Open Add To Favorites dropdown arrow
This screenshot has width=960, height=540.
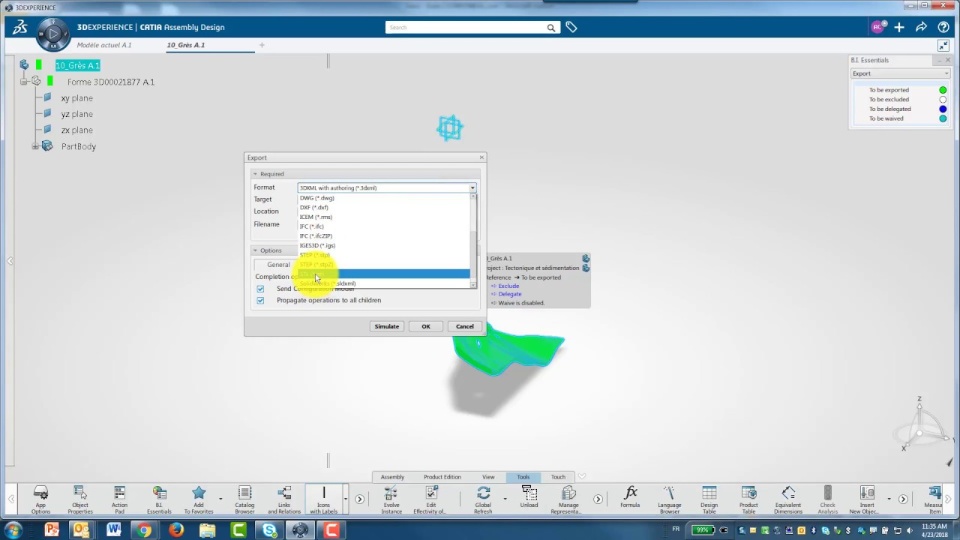pyautogui.click(x=220, y=499)
